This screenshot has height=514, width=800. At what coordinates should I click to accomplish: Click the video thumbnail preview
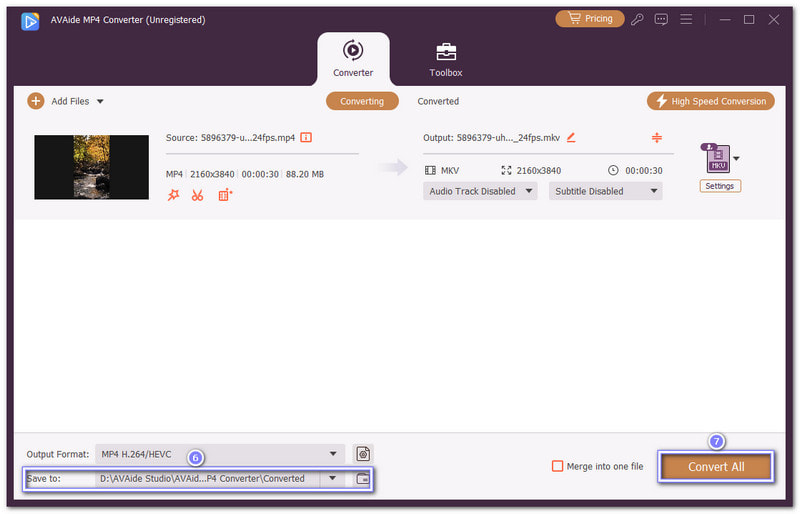click(91, 167)
